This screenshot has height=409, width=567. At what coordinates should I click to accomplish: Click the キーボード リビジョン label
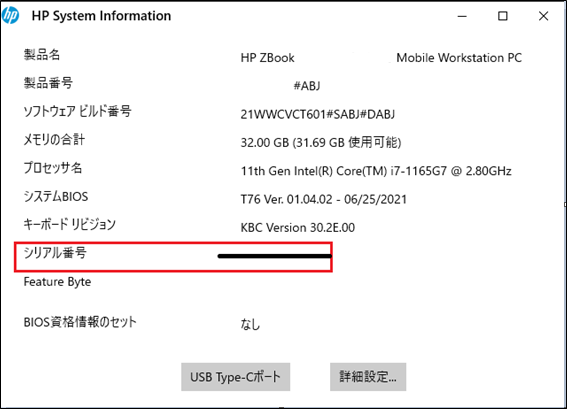click(x=69, y=225)
